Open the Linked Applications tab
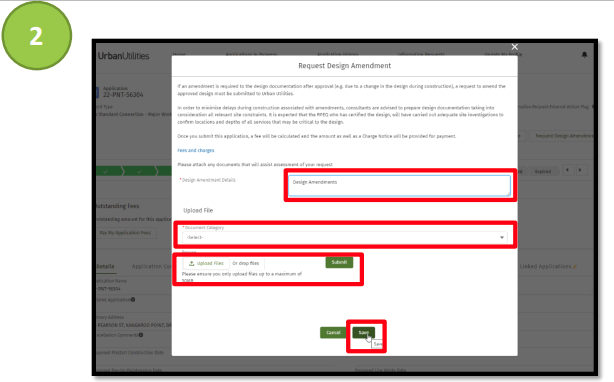614x382 pixels. coord(545,267)
